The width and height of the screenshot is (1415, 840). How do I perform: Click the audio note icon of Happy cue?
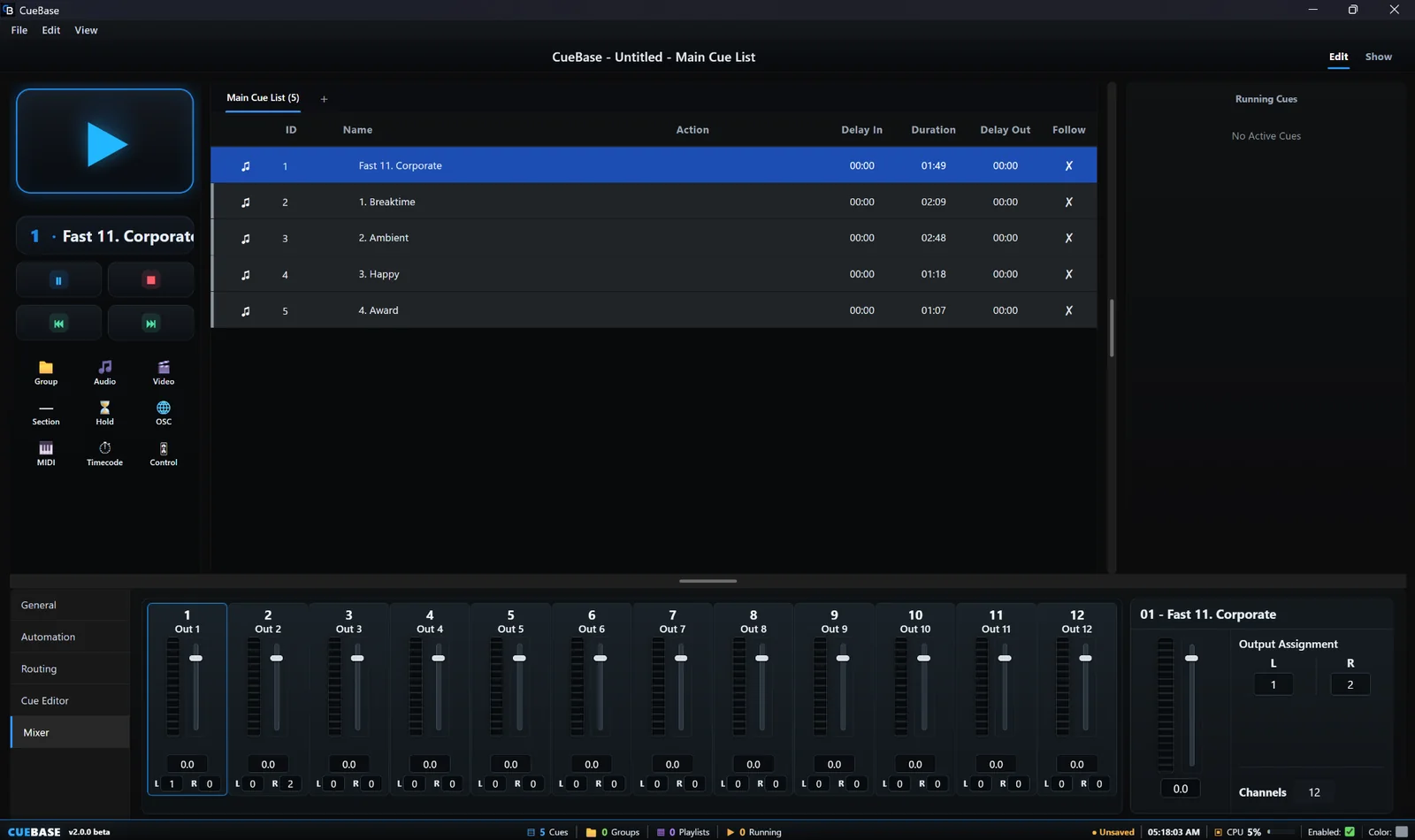[246, 275]
